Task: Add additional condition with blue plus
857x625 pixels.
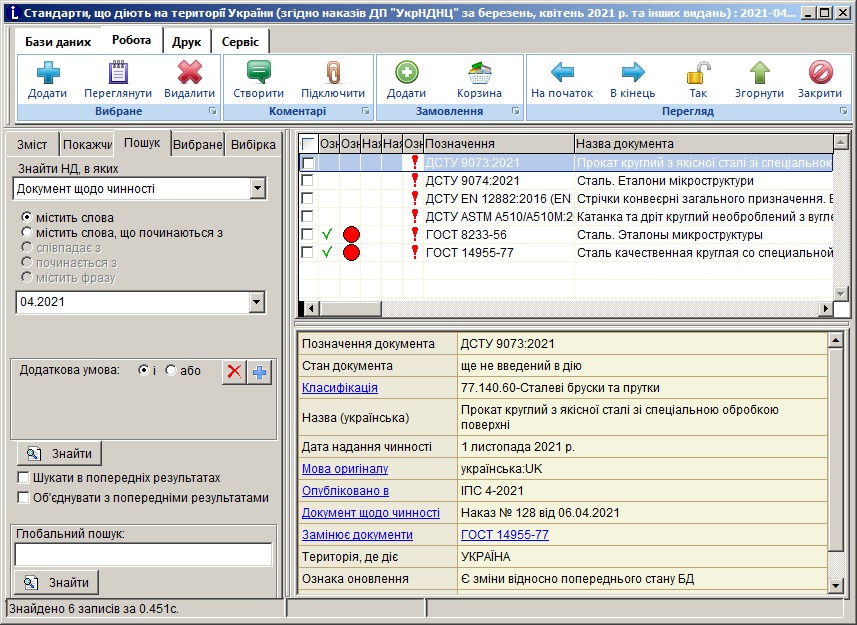Action: point(260,372)
